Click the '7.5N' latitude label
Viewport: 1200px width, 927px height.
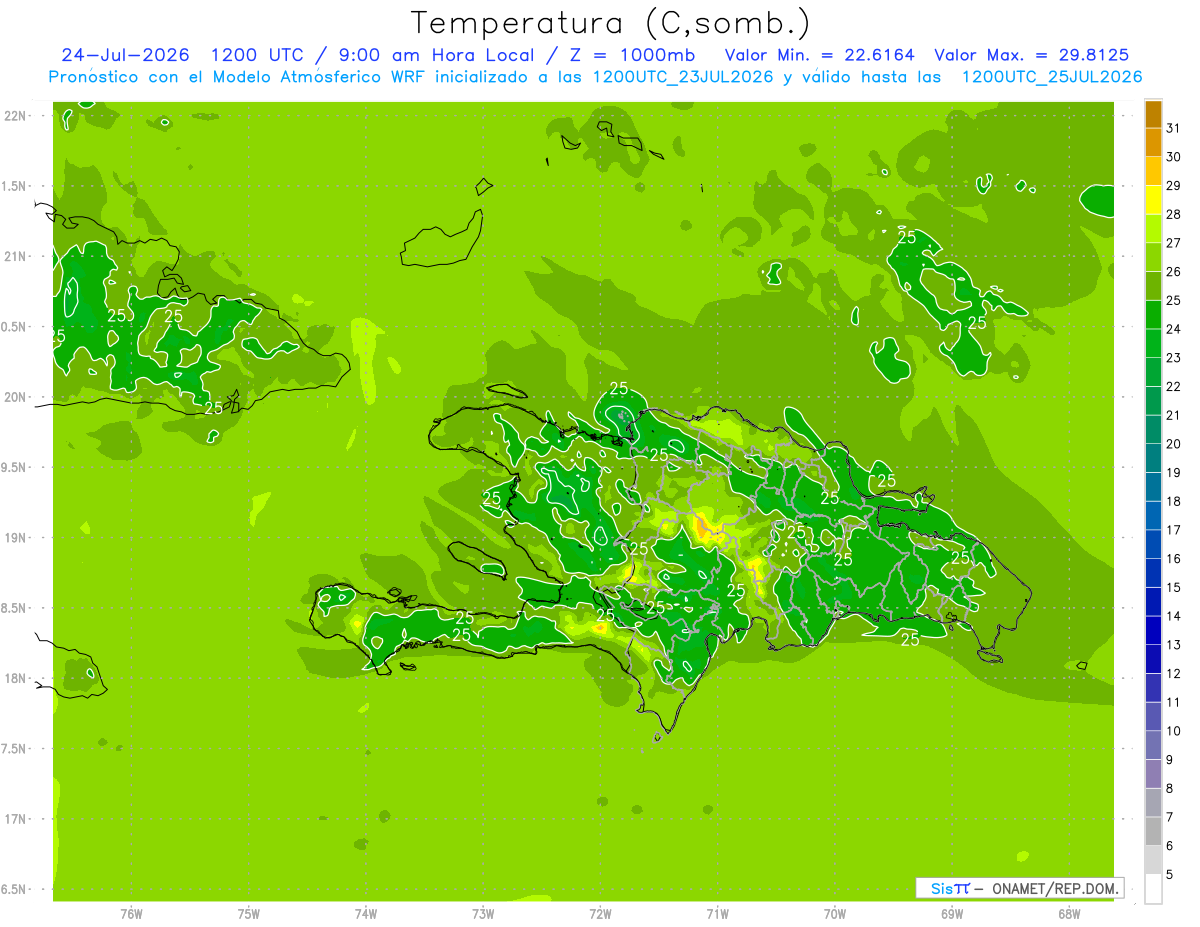pyautogui.click(x=14, y=749)
